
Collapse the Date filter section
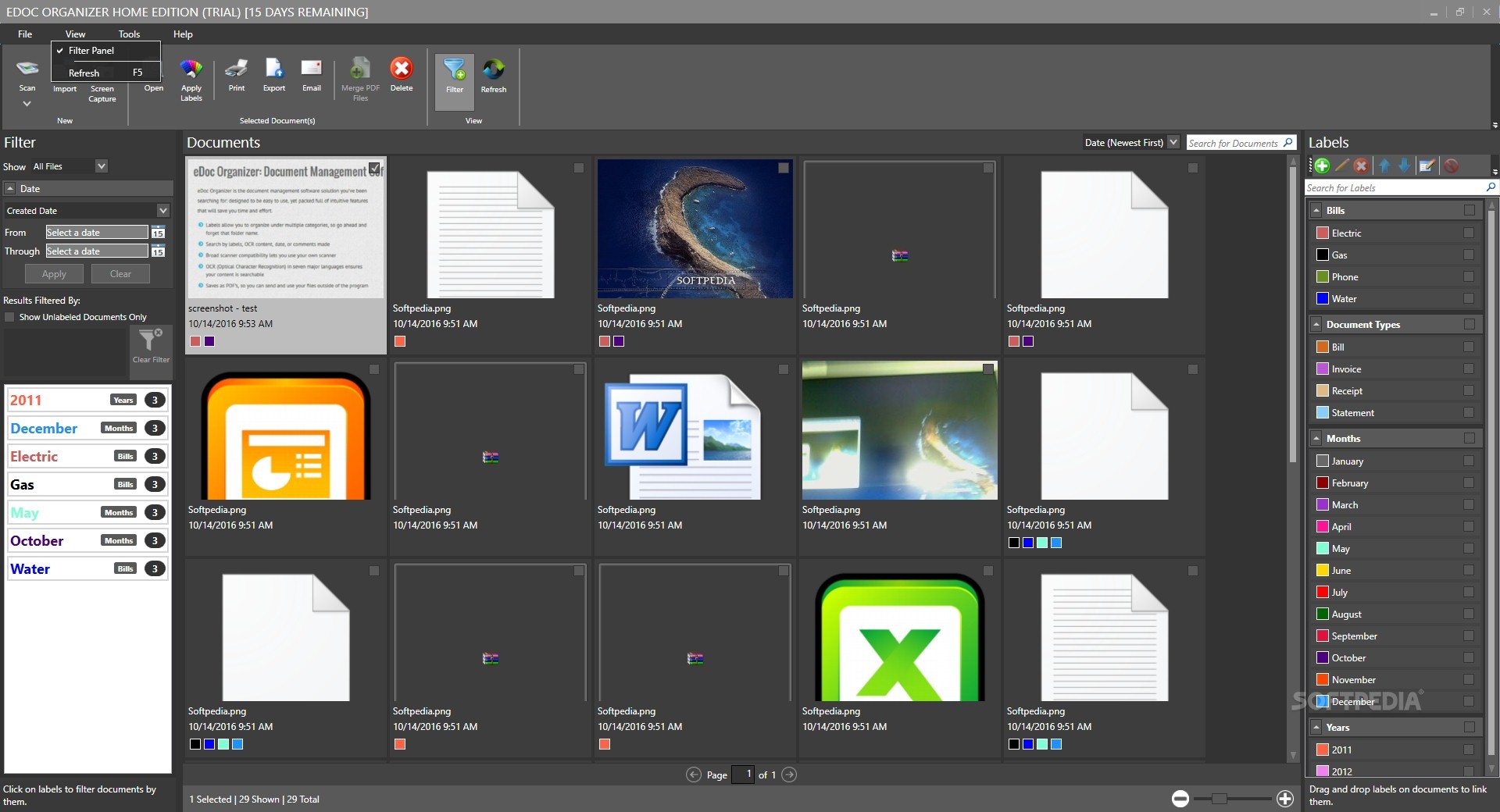click(x=10, y=188)
